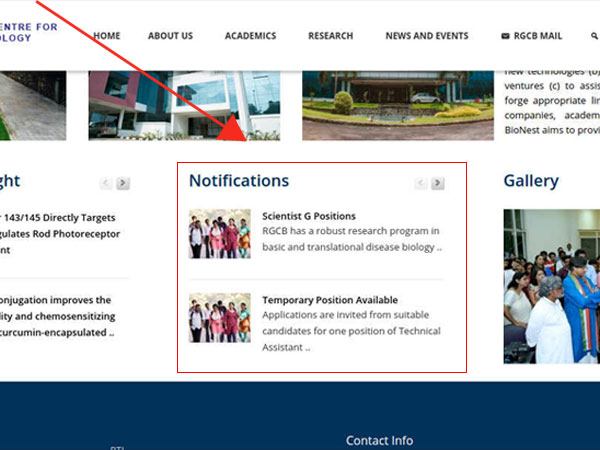Click the glass building campus photo
This screenshot has height=450, width=600.
coord(184,106)
